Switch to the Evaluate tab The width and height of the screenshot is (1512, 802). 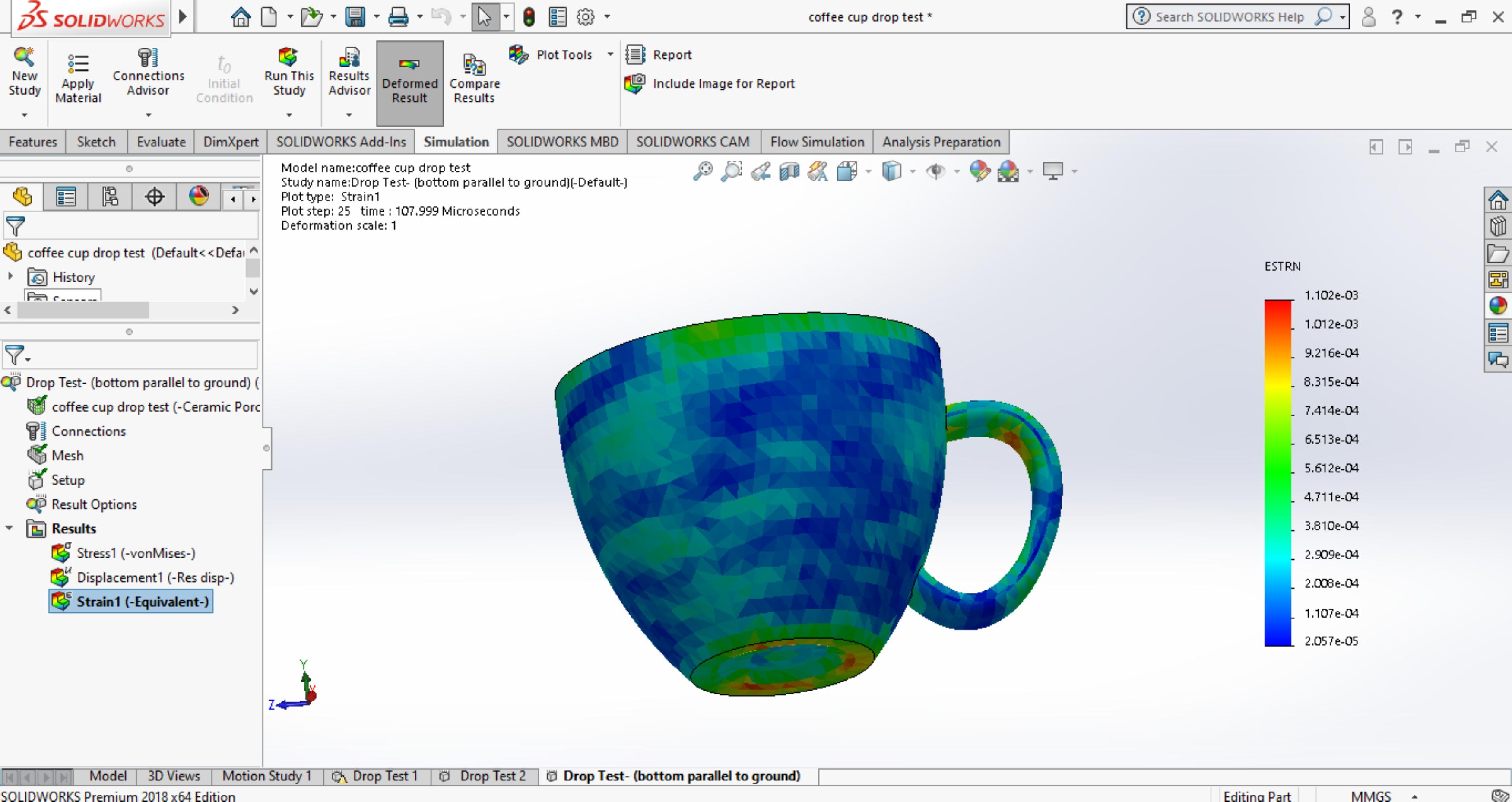point(161,142)
